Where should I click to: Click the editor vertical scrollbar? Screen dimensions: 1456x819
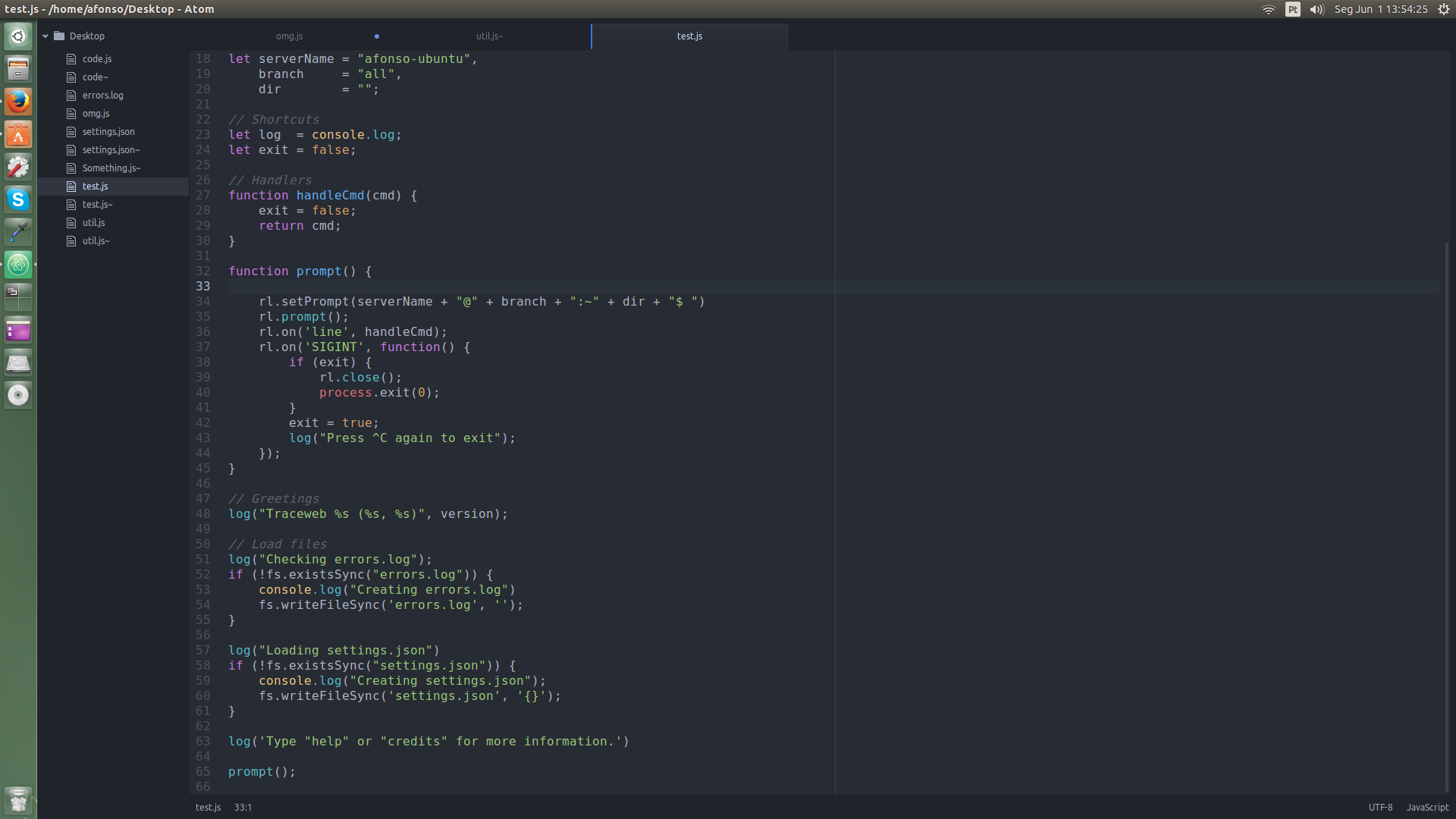click(1447, 516)
